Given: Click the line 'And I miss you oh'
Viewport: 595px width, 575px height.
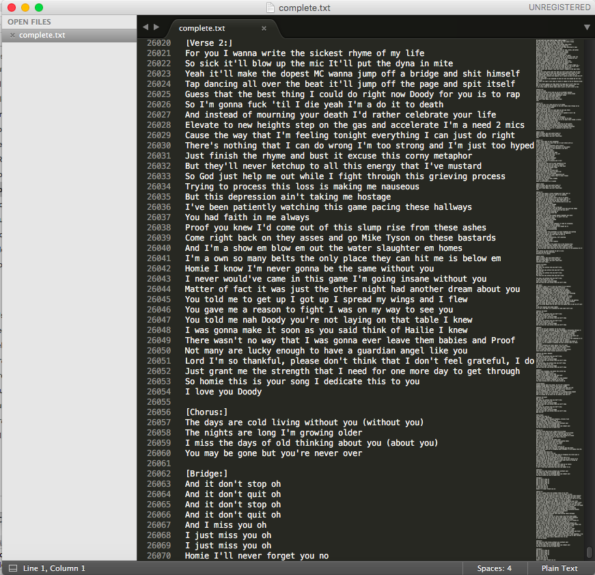Looking at the screenshot, I should [226, 525].
